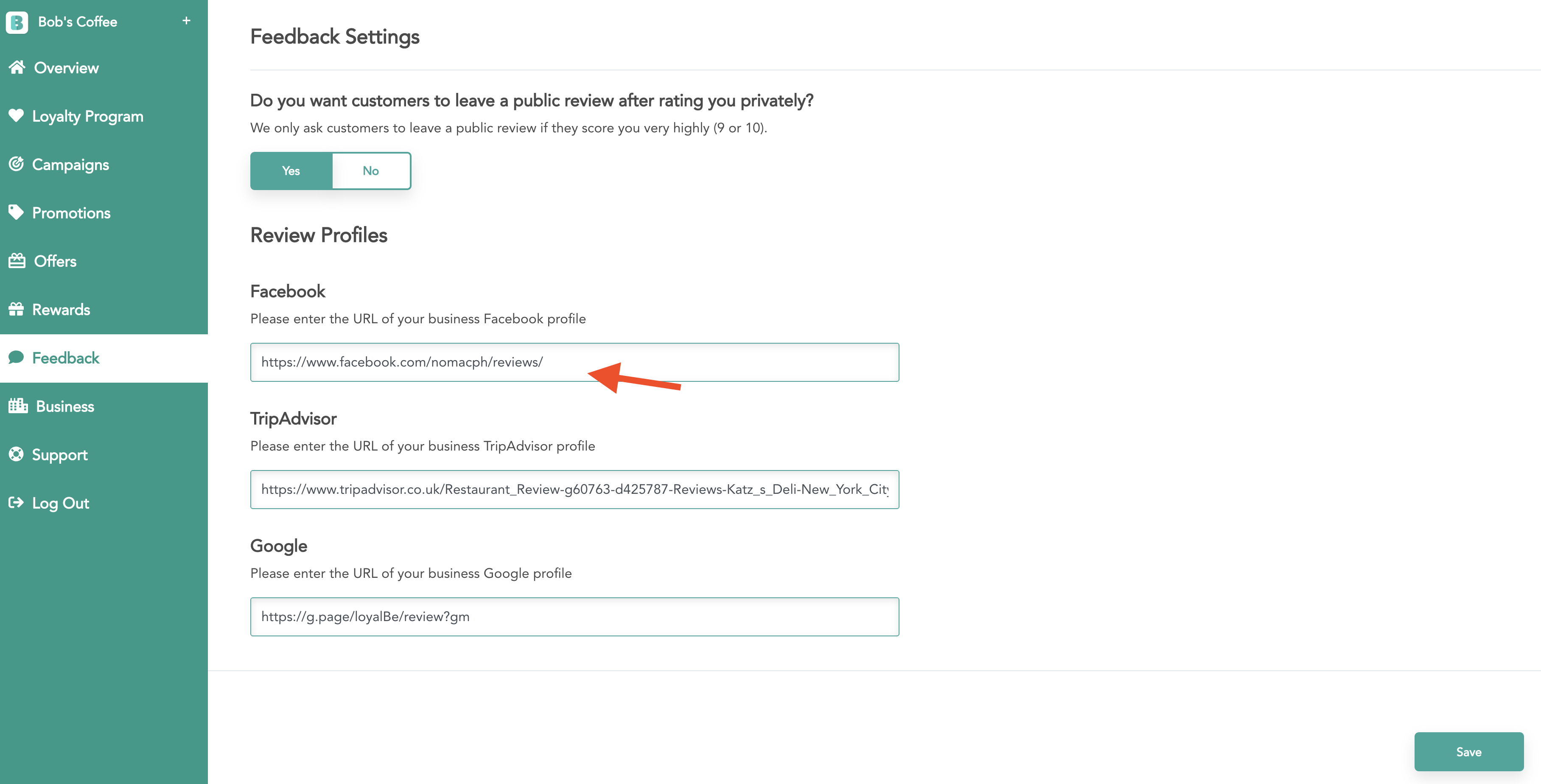
Task: Click the Support lifebuoy icon
Action: point(16,454)
